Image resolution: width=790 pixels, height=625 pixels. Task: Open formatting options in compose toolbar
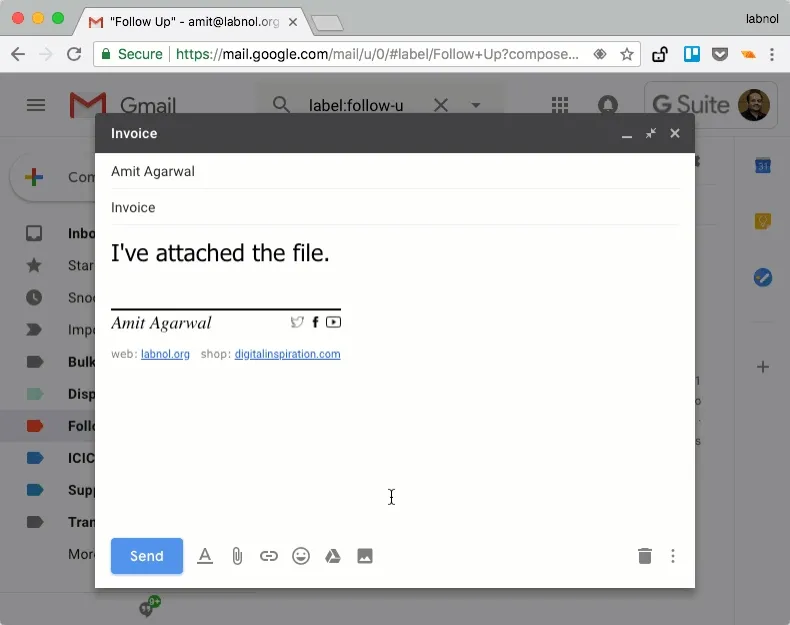(x=205, y=556)
